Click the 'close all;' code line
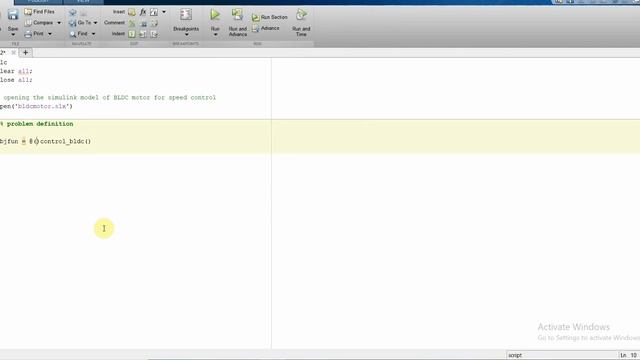640x360 pixels. pyautogui.click(x=16, y=80)
